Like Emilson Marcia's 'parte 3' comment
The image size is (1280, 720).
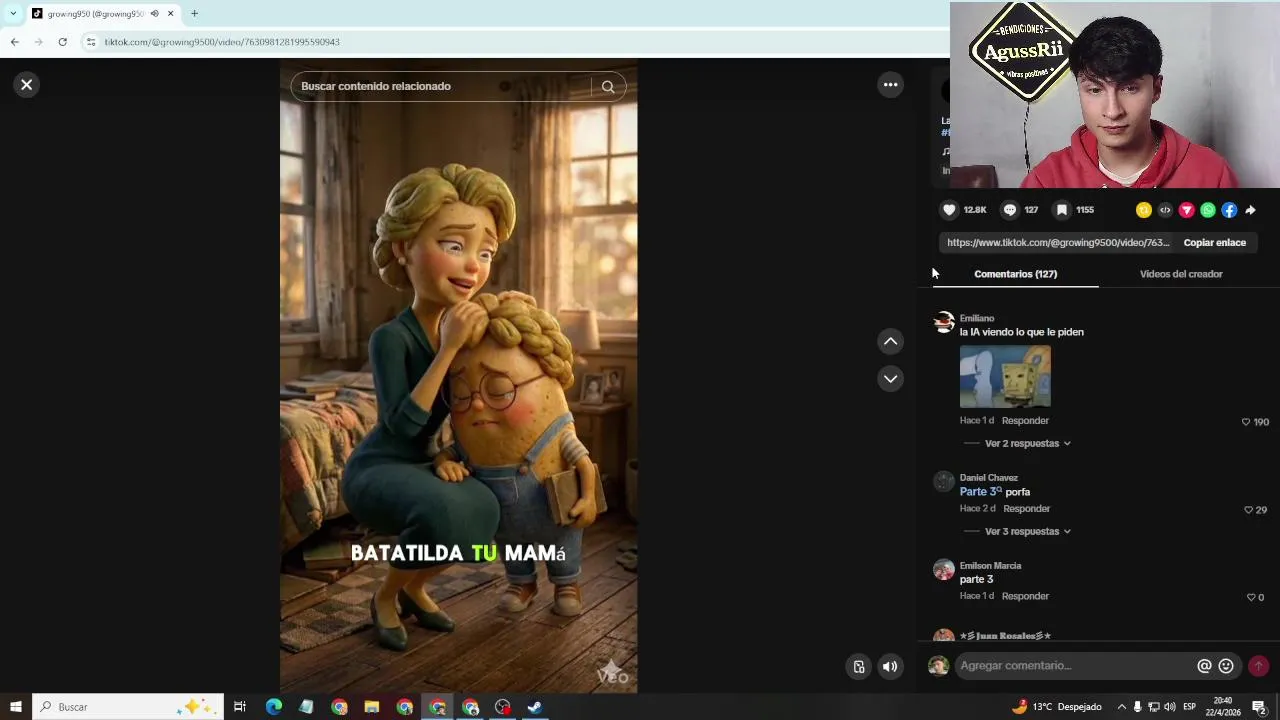tap(1250, 597)
